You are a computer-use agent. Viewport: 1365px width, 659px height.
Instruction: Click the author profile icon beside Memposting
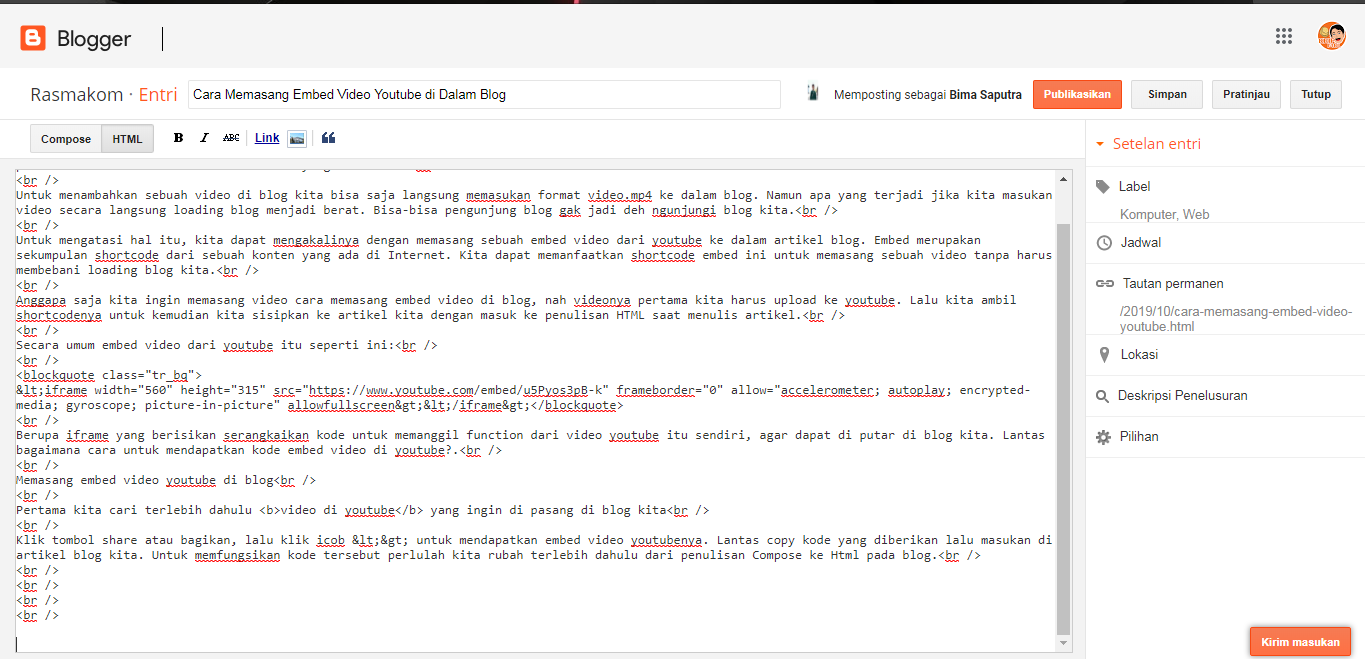[x=814, y=93]
